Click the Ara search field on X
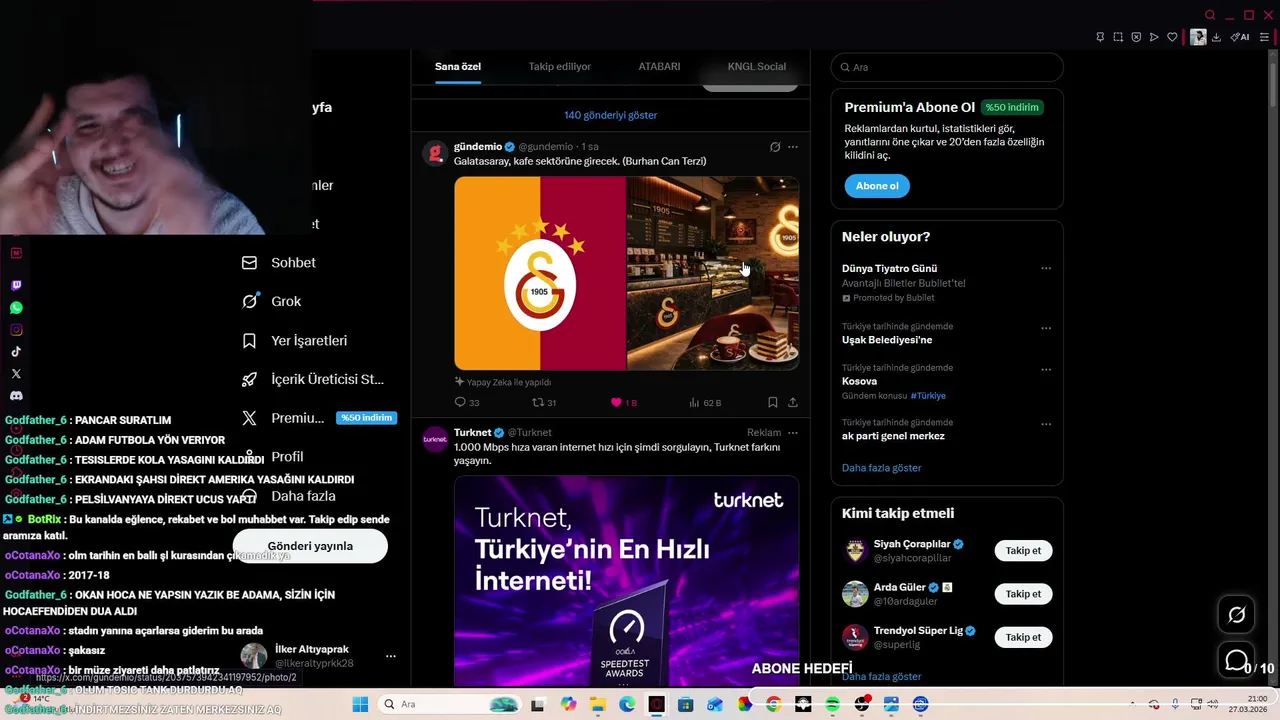This screenshot has width=1280, height=720. click(947, 67)
